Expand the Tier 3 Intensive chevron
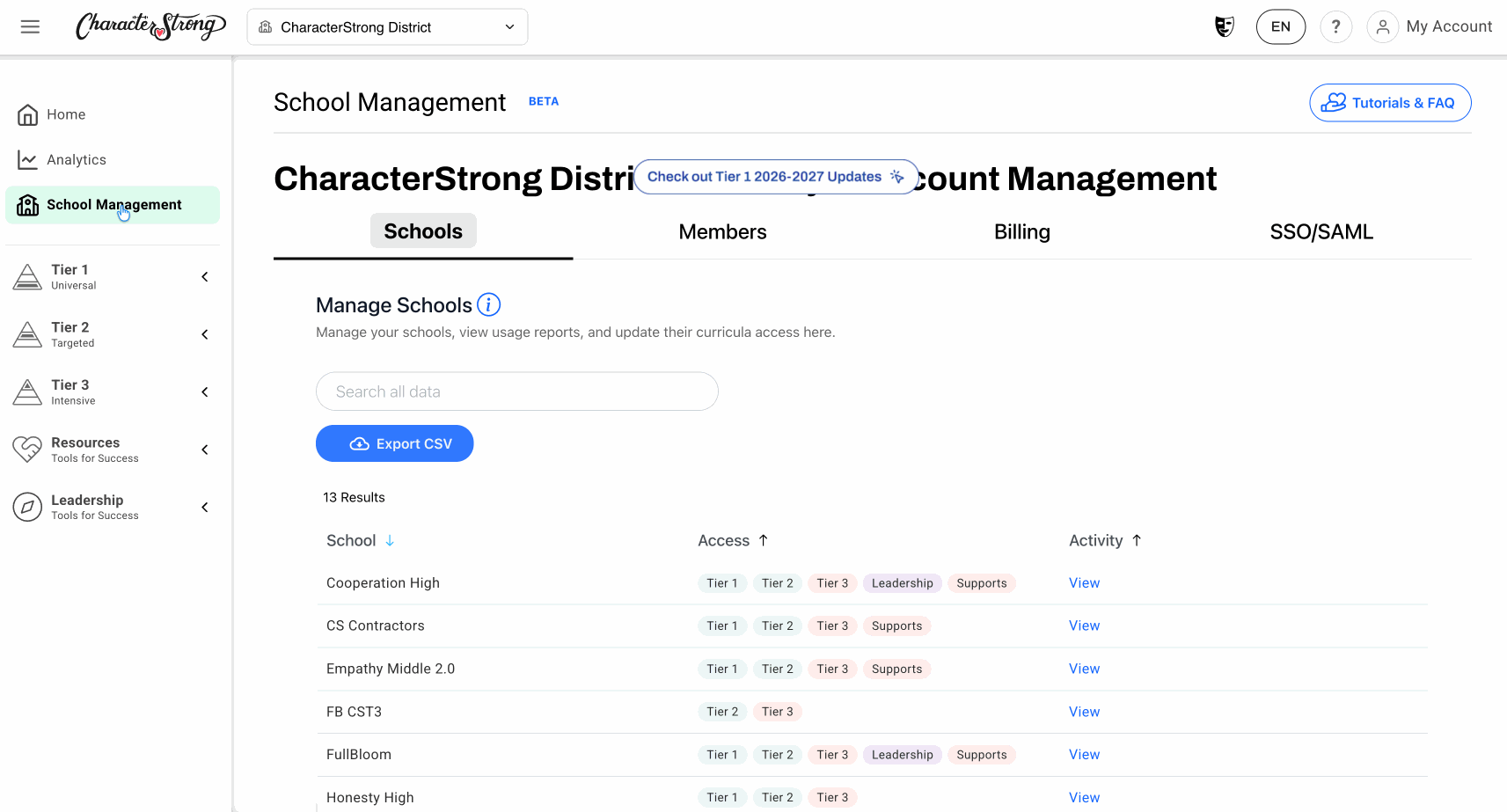The image size is (1507, 812). click(x=205, y=392)
